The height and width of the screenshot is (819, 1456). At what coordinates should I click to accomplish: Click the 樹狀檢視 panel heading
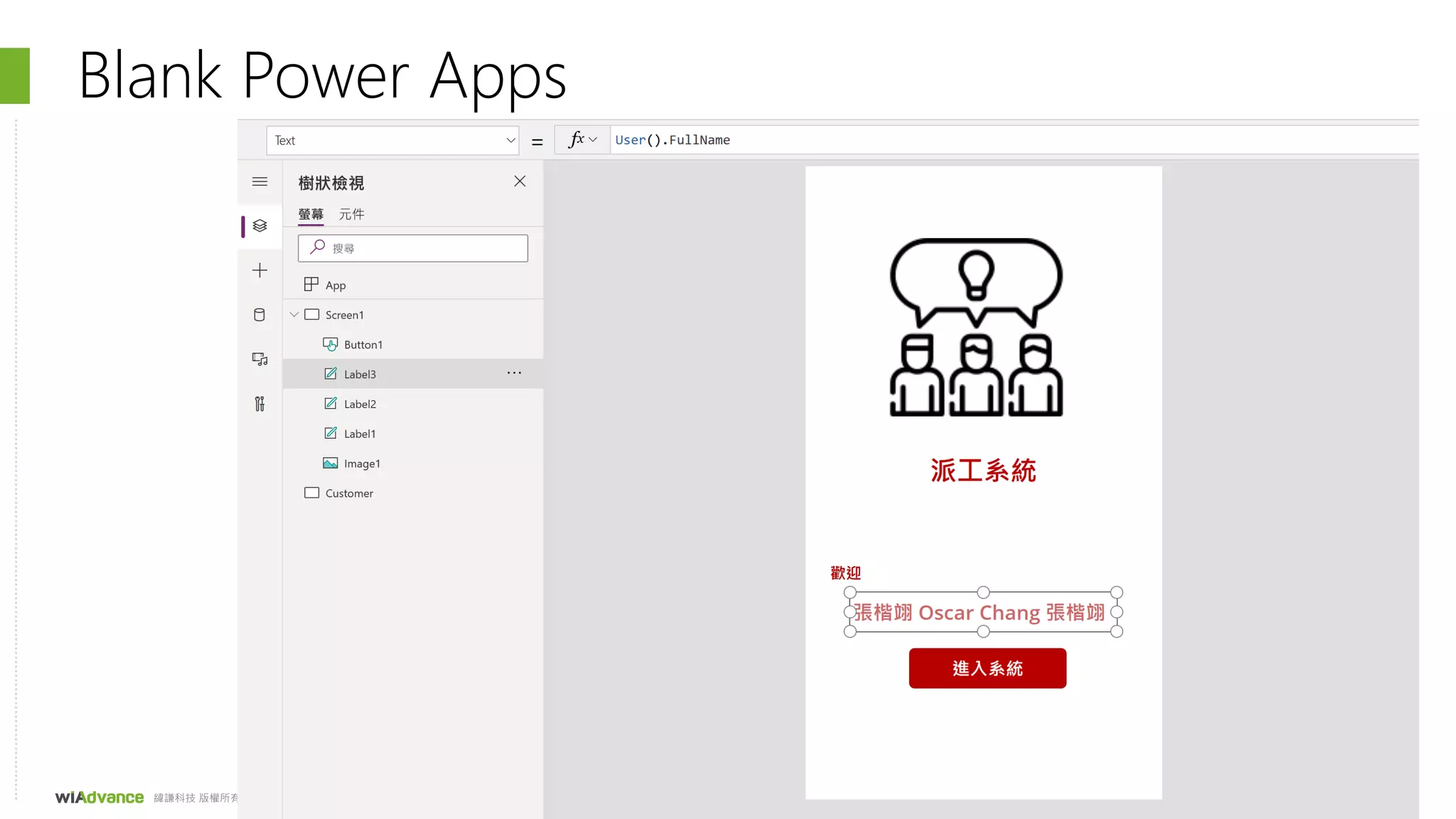[331, 183]
